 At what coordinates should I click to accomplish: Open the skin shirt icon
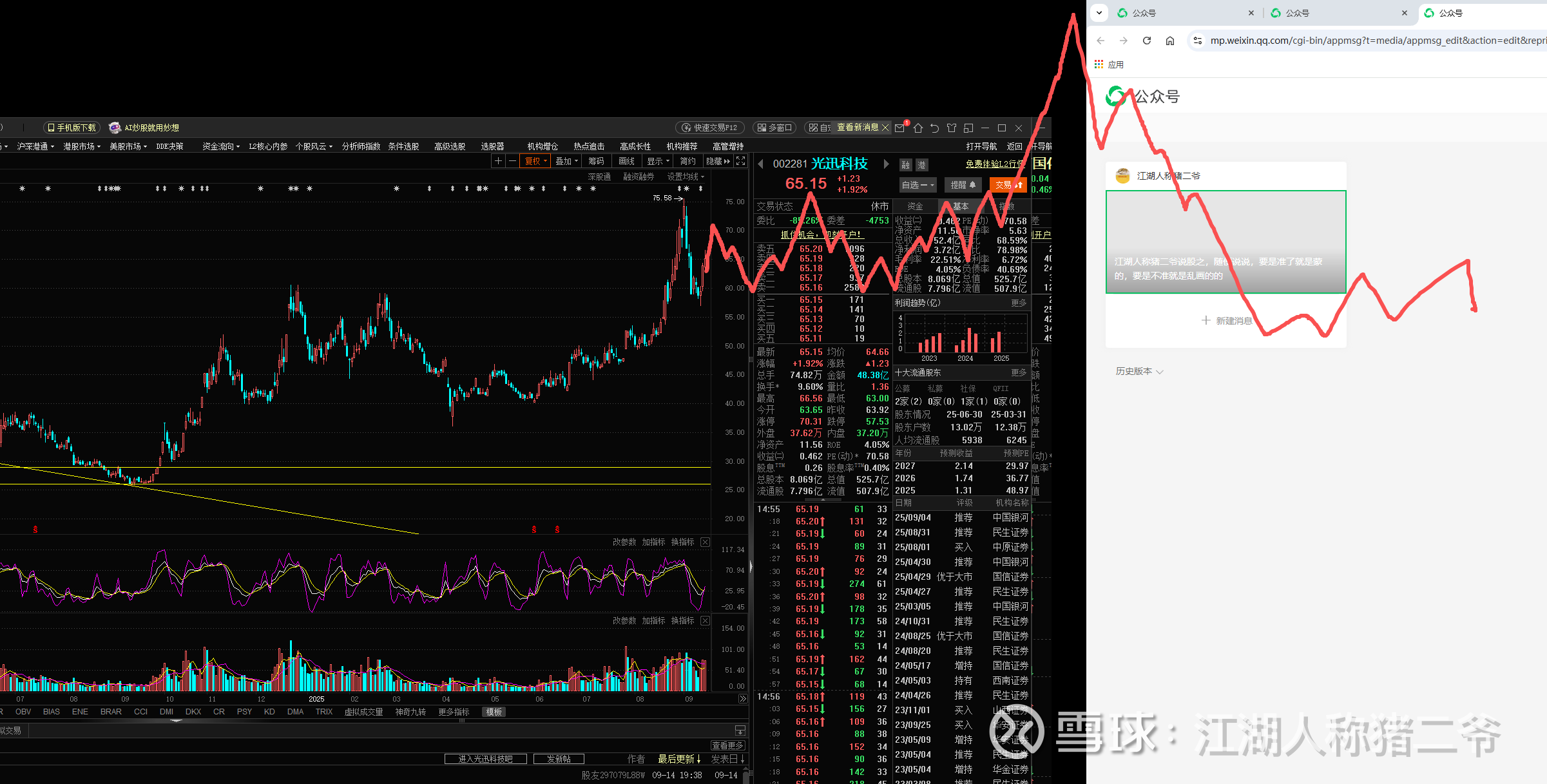(952, 128)
